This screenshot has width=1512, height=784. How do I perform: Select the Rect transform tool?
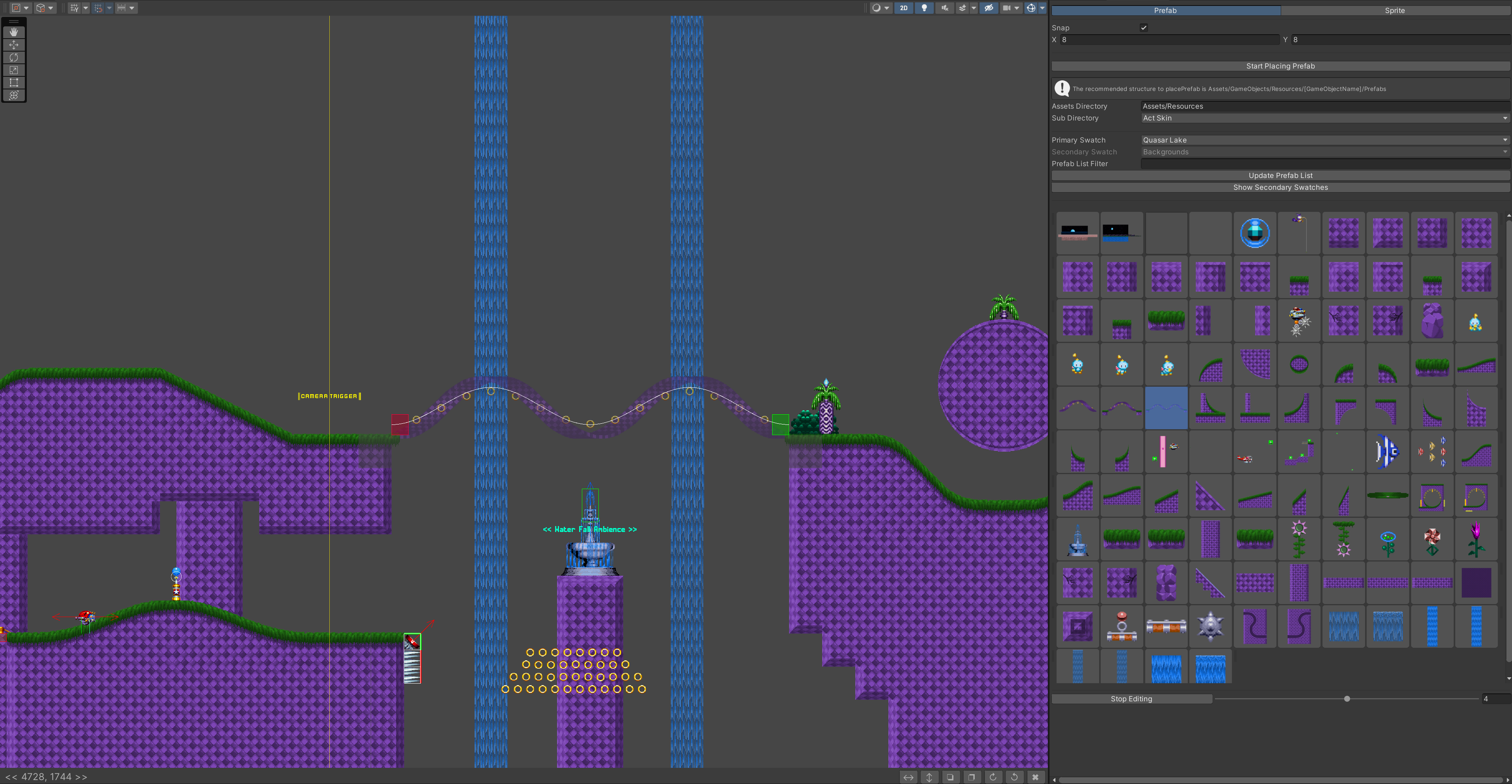click(13, 83)
